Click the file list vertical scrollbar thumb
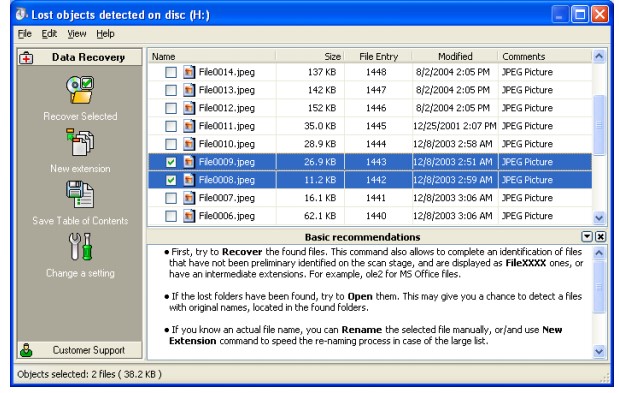 [x=599, y=125]
